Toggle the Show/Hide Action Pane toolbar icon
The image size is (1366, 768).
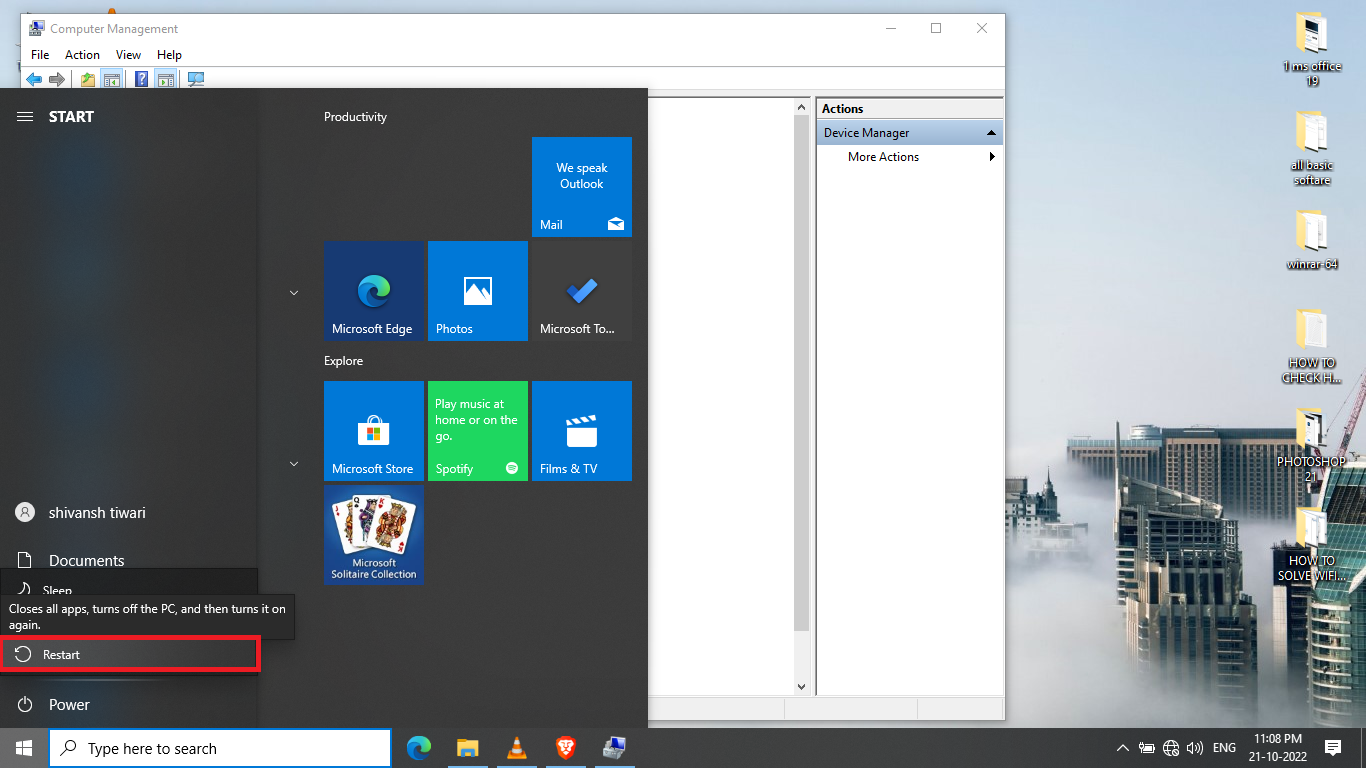[x=166, y=79]
